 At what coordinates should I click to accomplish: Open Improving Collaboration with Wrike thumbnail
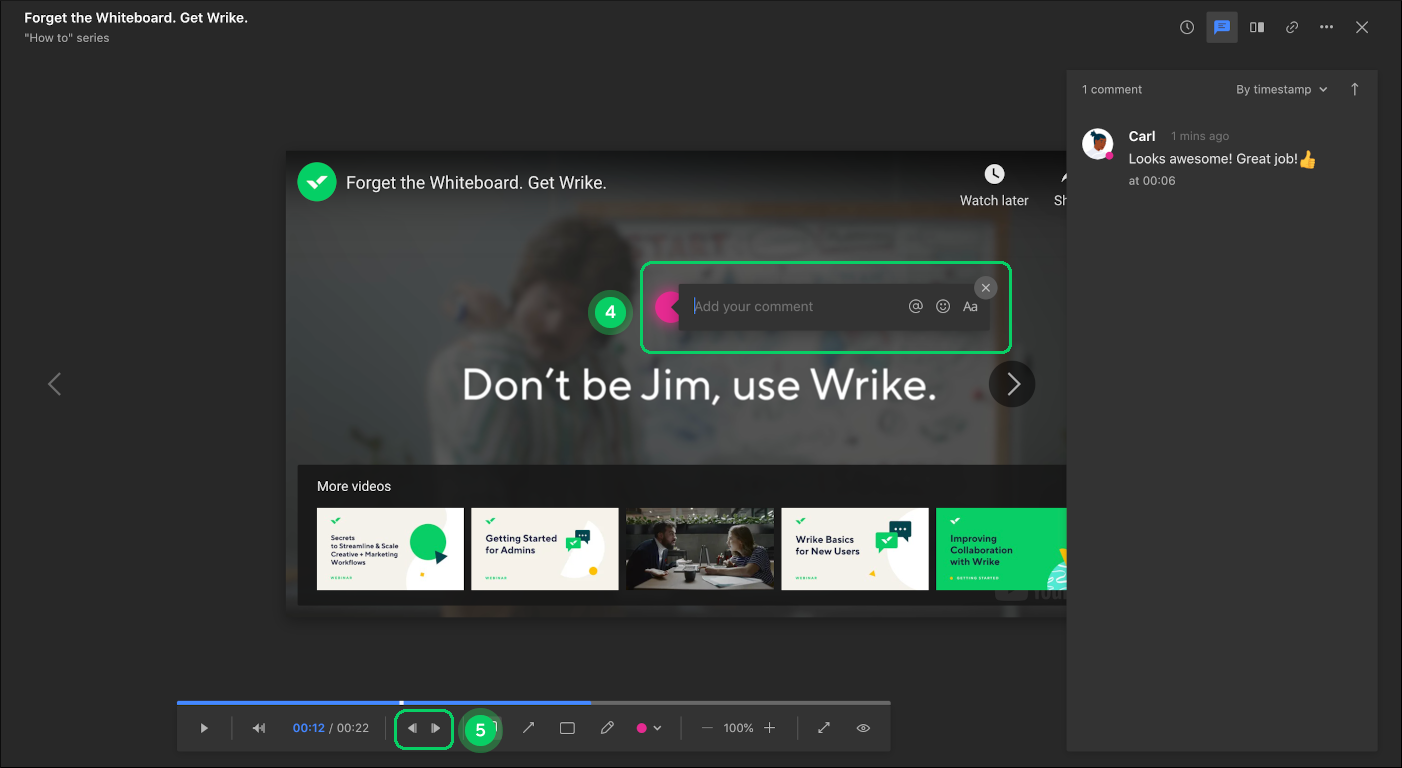click(1001, 549)
